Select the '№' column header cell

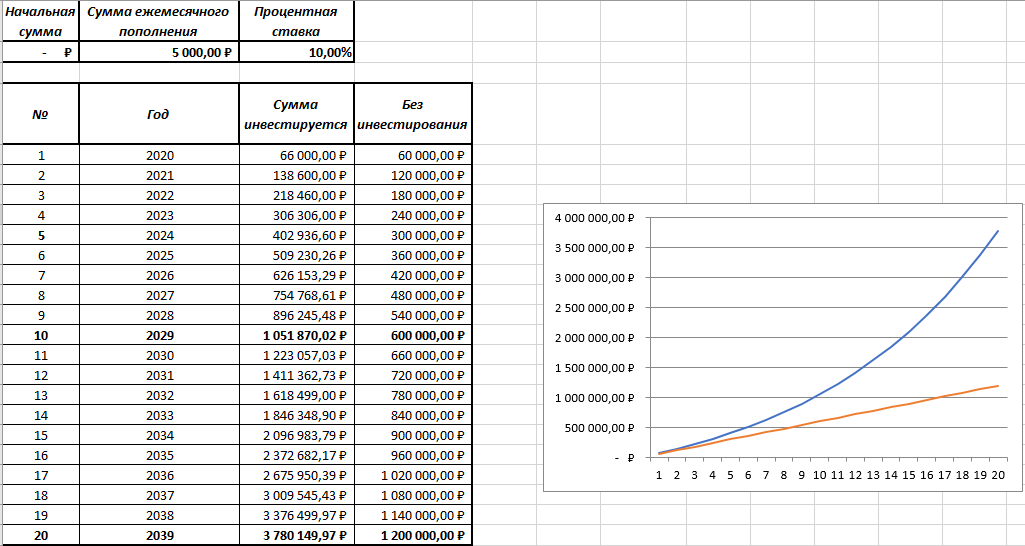click(x=41, y=114)
